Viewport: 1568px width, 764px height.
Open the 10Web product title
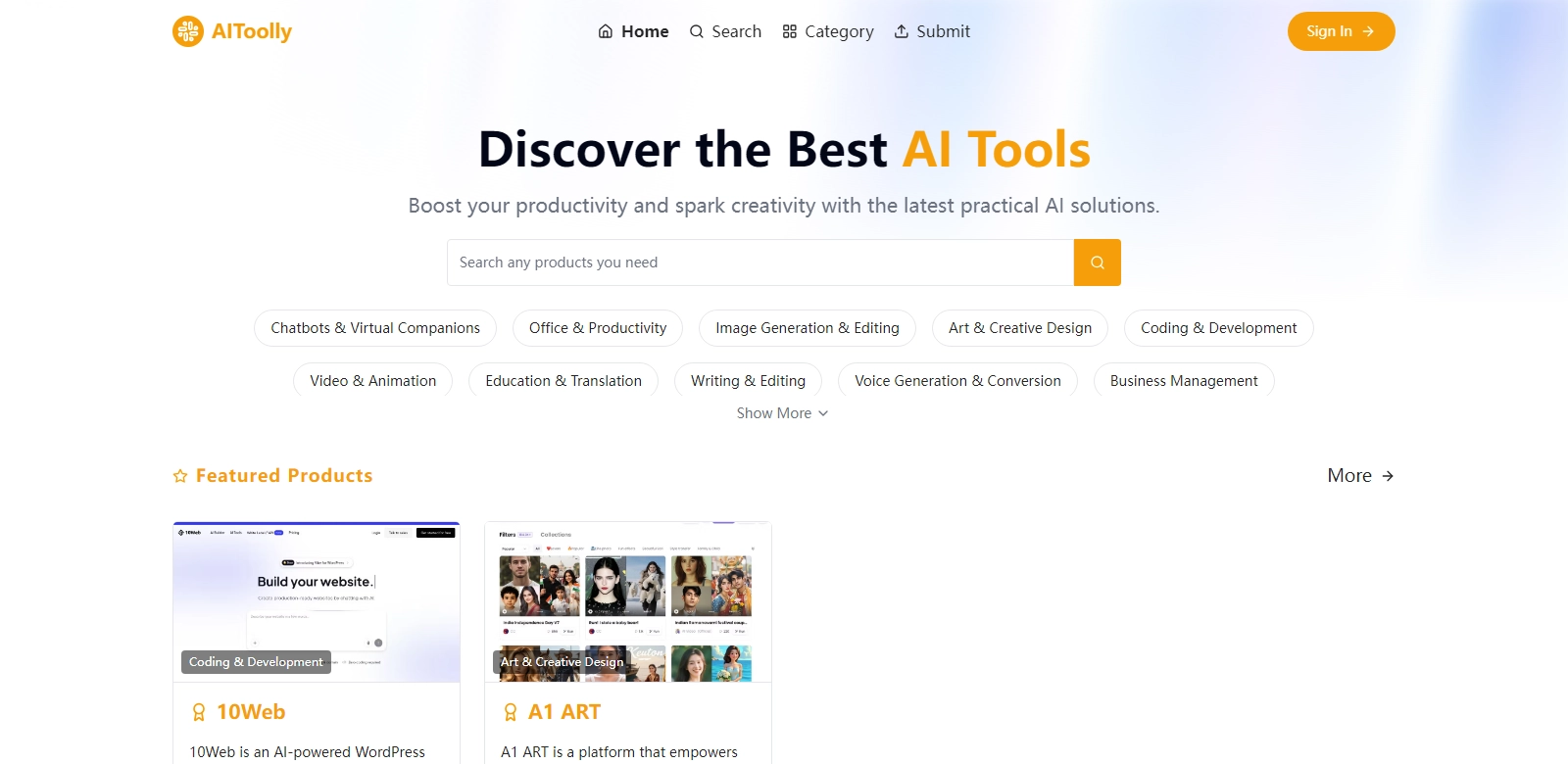pyautogui.click(x=251, y=712)
